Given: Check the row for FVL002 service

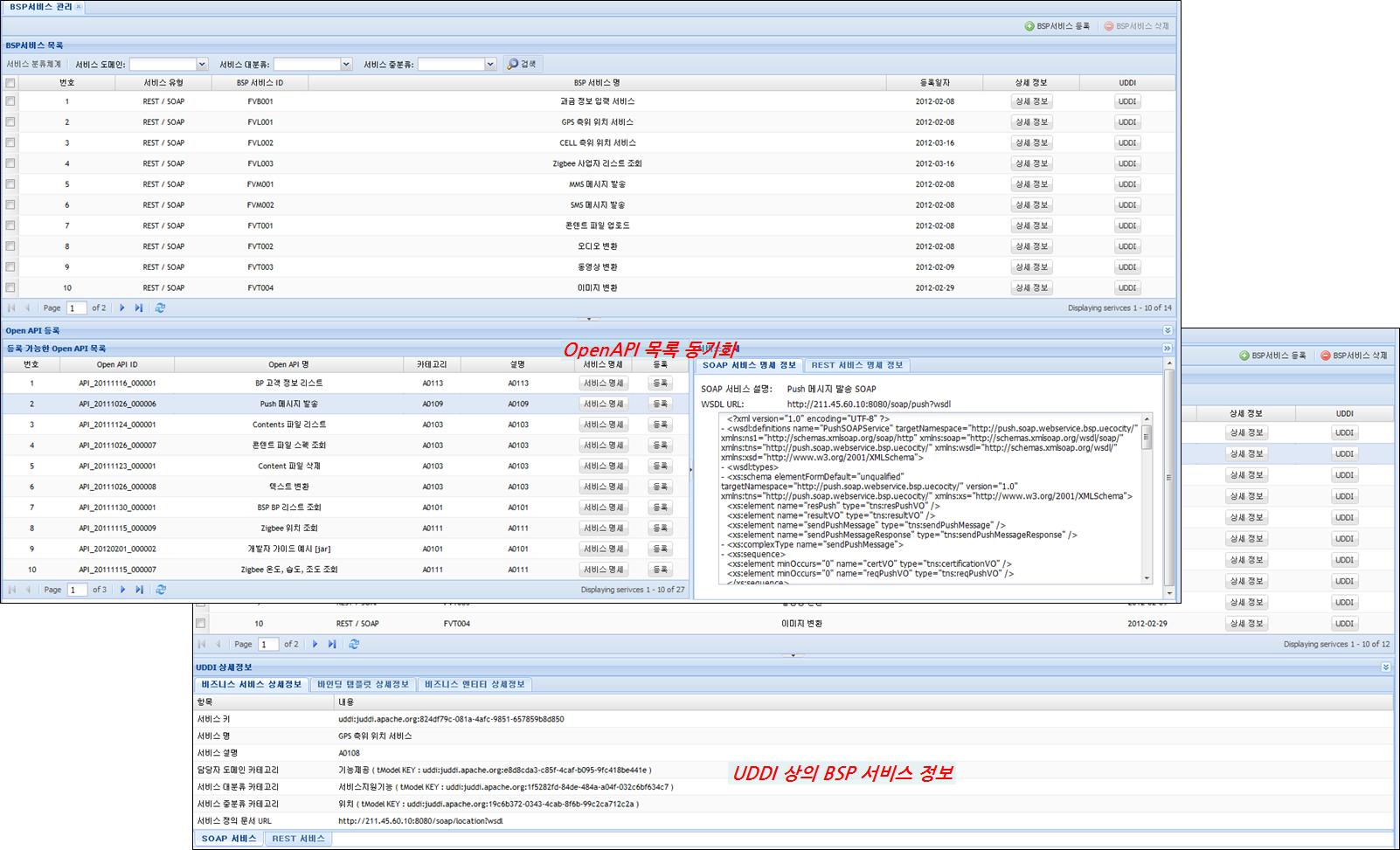Looking at the screenshot, I should (10, 142).
